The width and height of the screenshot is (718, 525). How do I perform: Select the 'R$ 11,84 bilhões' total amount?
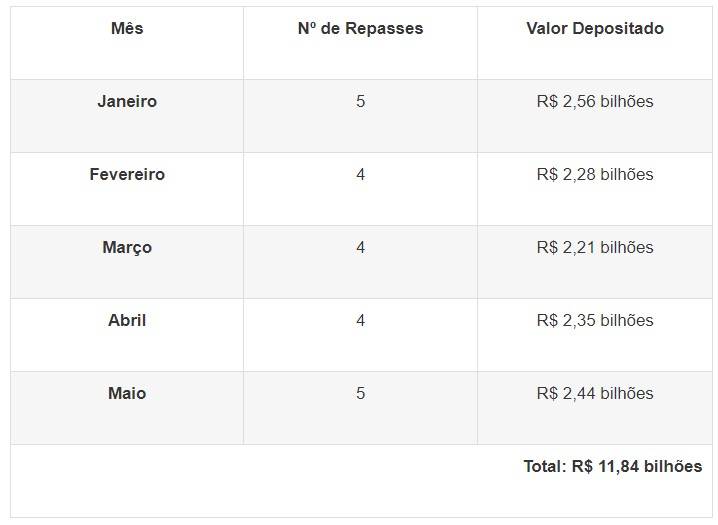point(637,467)
